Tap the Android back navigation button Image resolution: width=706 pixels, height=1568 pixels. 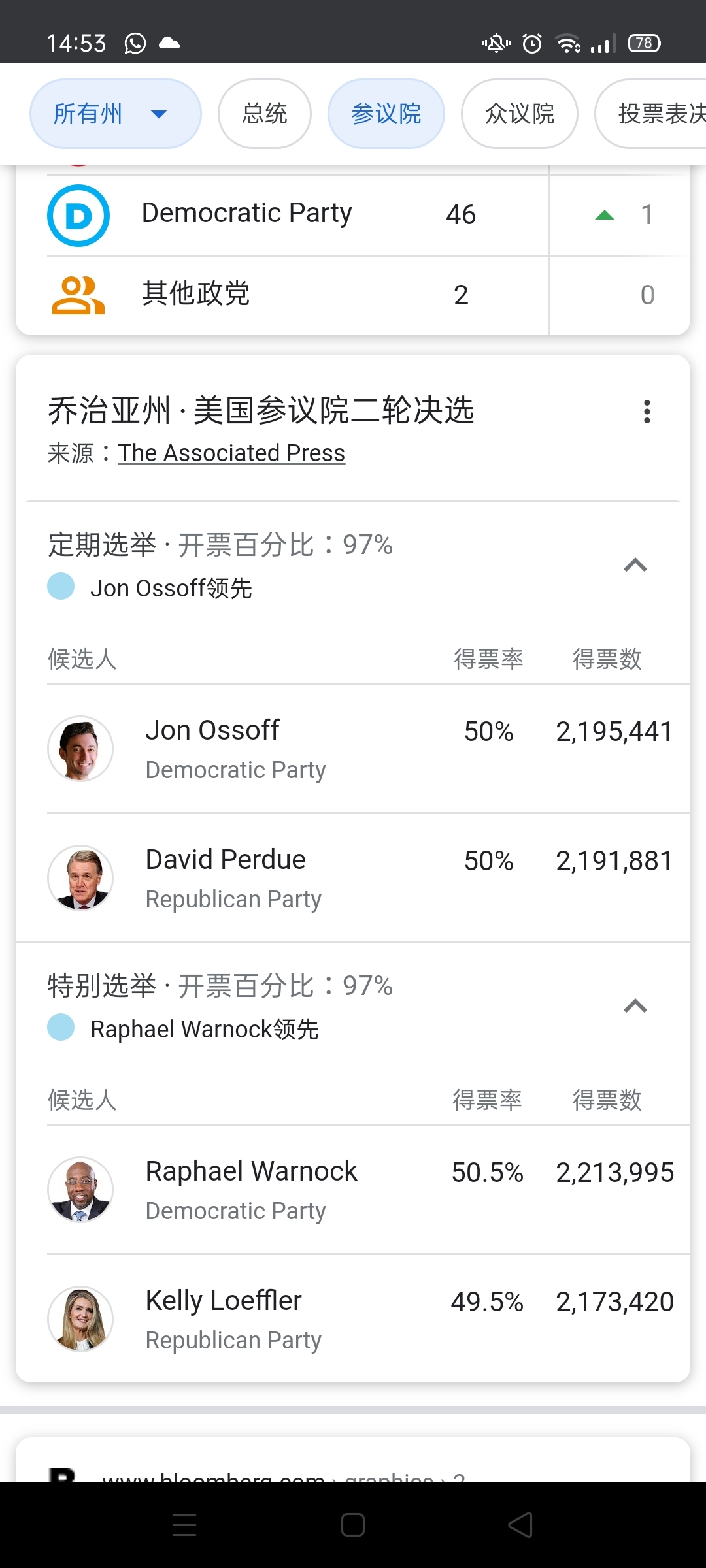coord(520,1526)
